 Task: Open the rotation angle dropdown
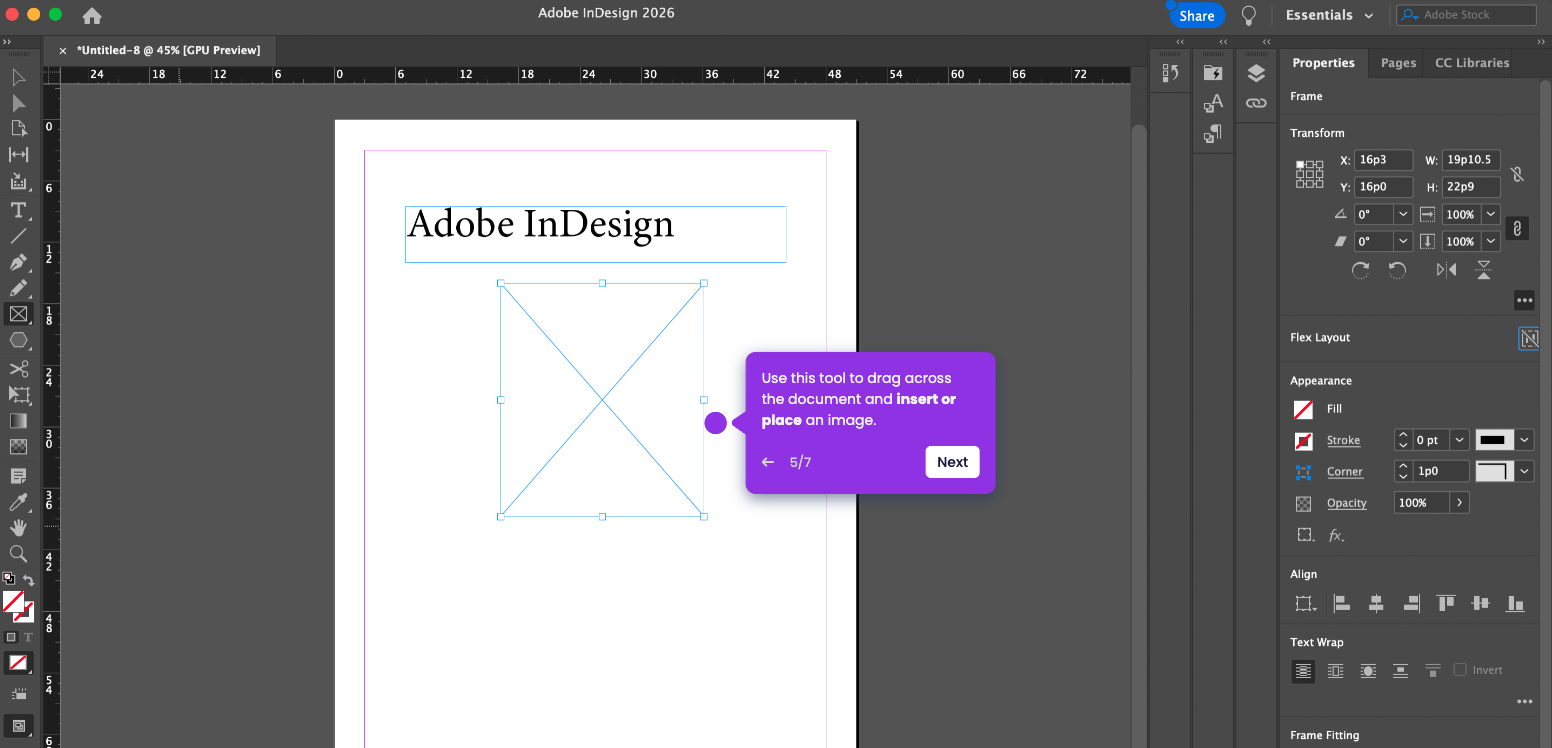[x=1403, y=214]
